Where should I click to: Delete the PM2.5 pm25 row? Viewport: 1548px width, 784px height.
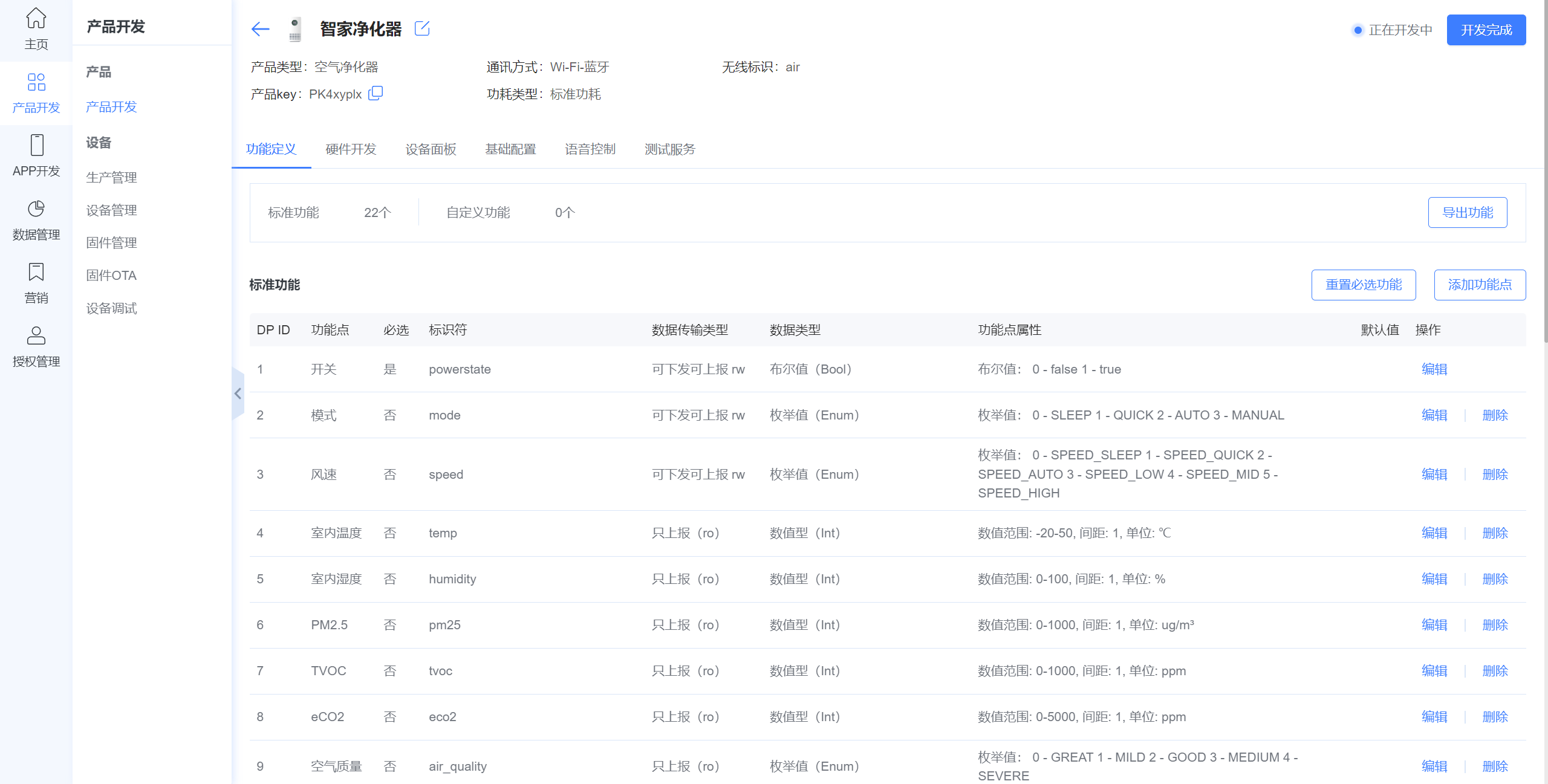coord(1495,625)
